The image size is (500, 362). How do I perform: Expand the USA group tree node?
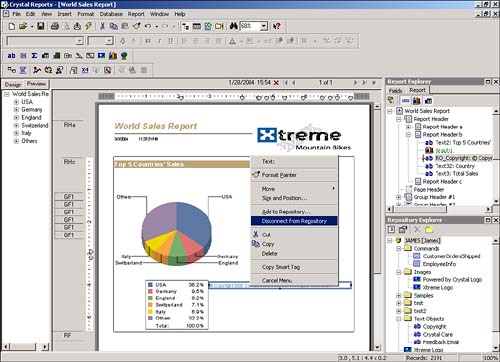click(x=16, y=102)
